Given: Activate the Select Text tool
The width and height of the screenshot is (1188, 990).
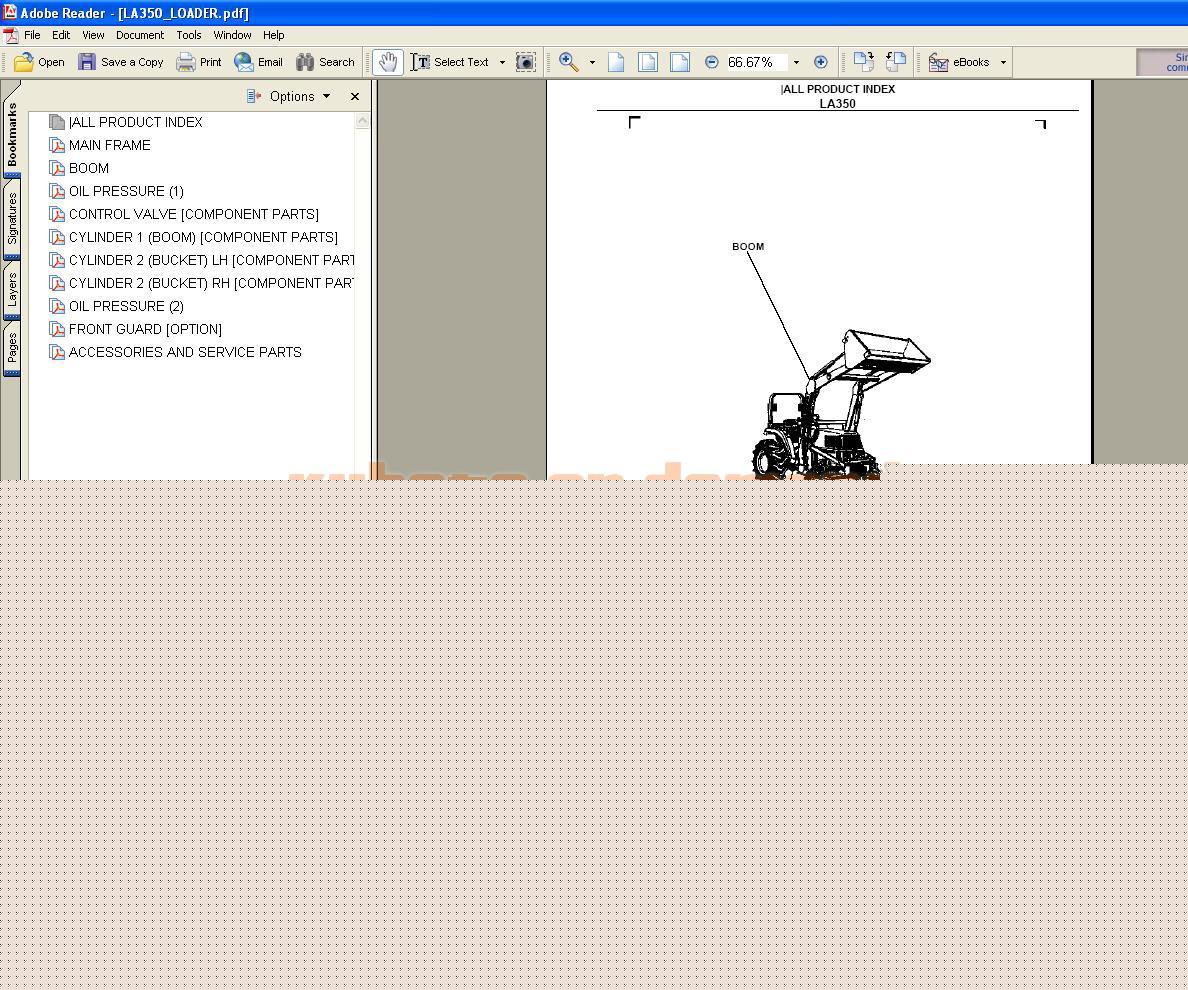Looking at the screenshot, I should click(x=450, y=62).
